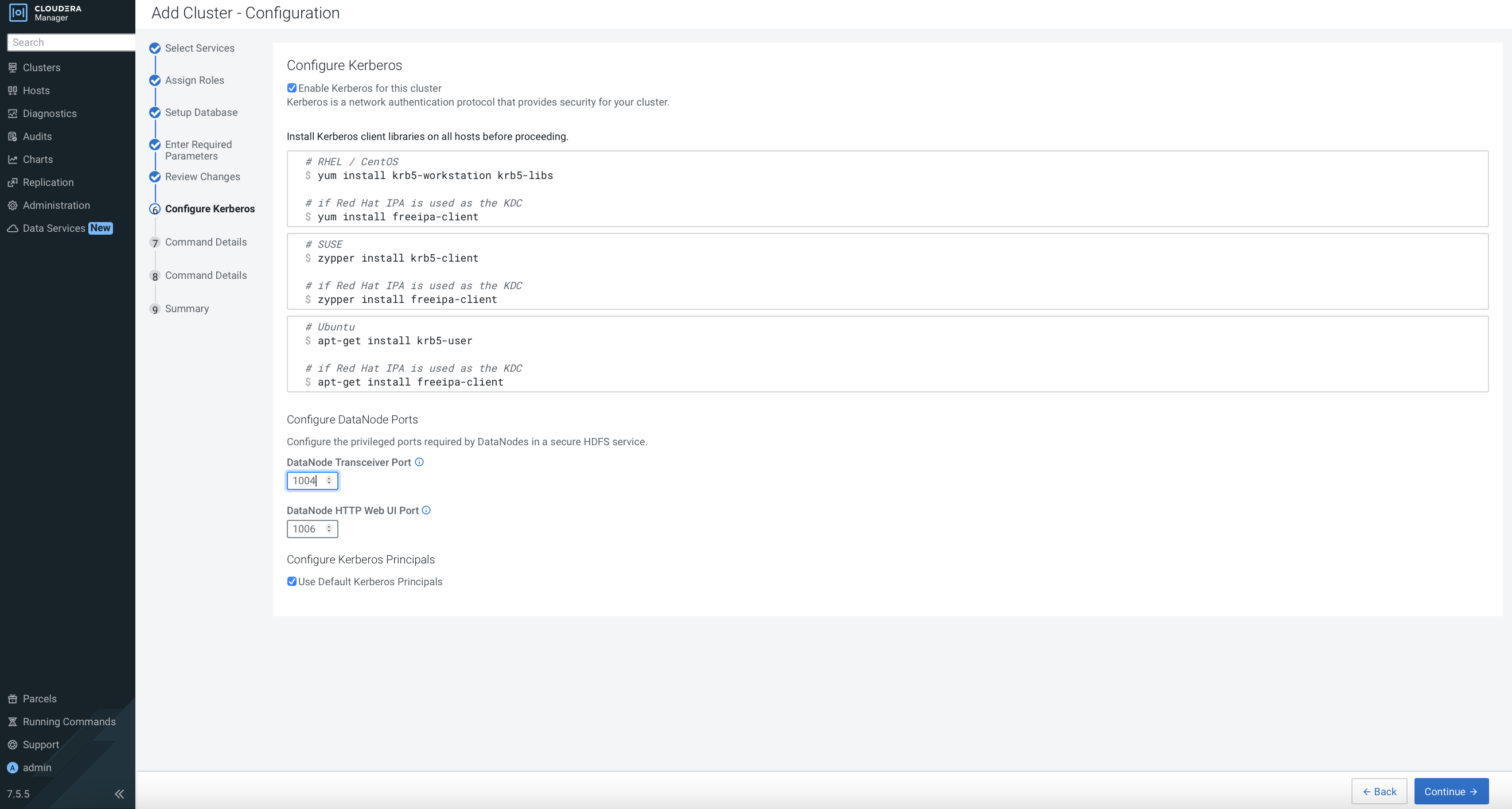Viewport: 1512px width, 809px height.
Task: Click the Clusters icon in the sidebar
Action: pos(12,68)
